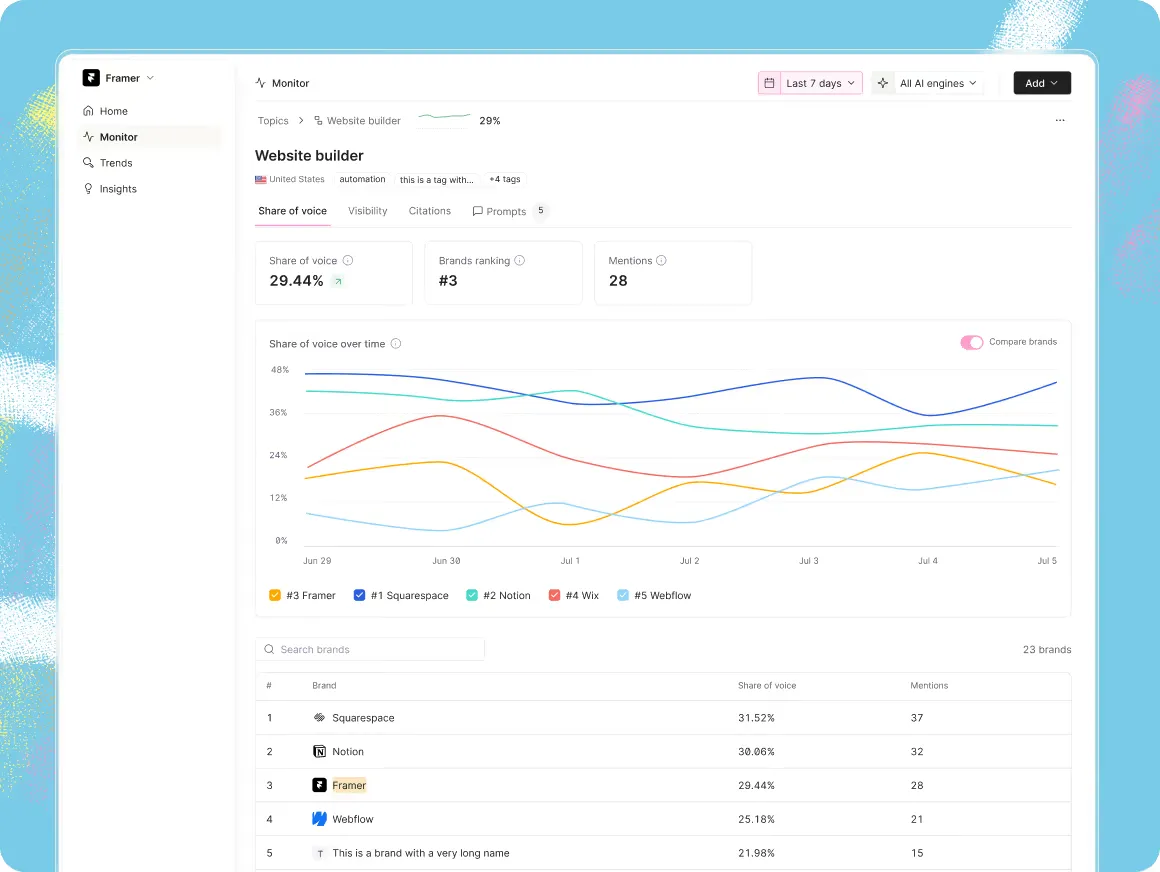Uncheck the #4 Wix legend checkbox
This screenshot has width=1160, height=872.
[554, 595]
